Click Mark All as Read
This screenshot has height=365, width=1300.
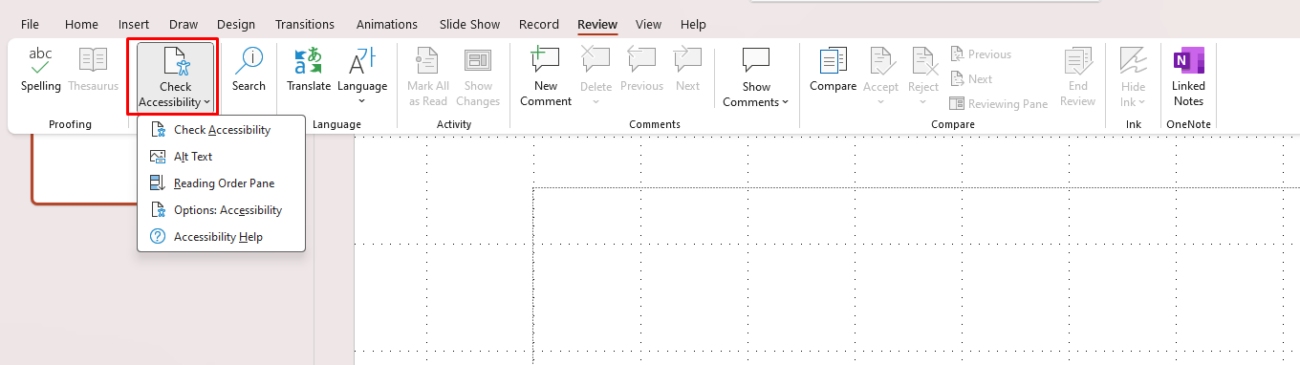click(x=428, y=77)
